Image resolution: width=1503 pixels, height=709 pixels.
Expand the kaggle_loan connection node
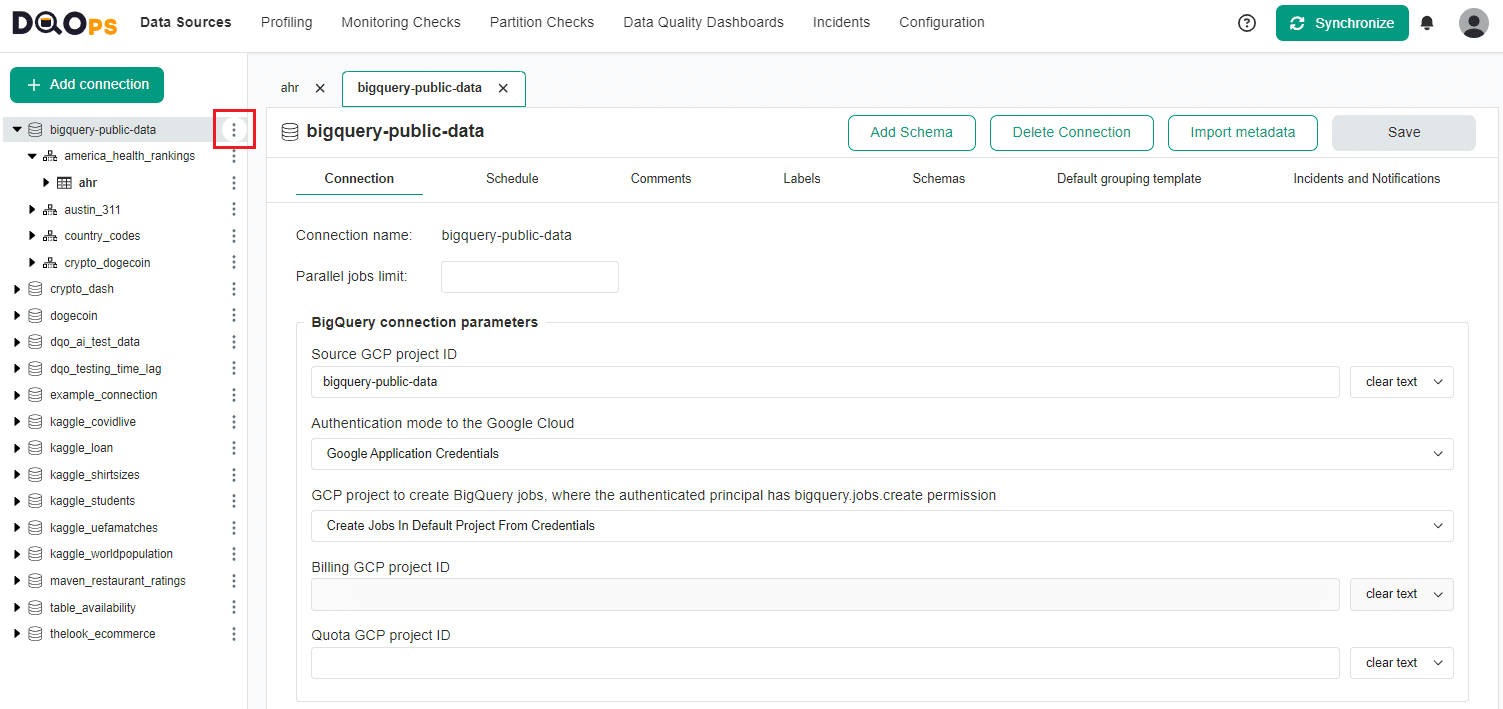coord(17,448)
